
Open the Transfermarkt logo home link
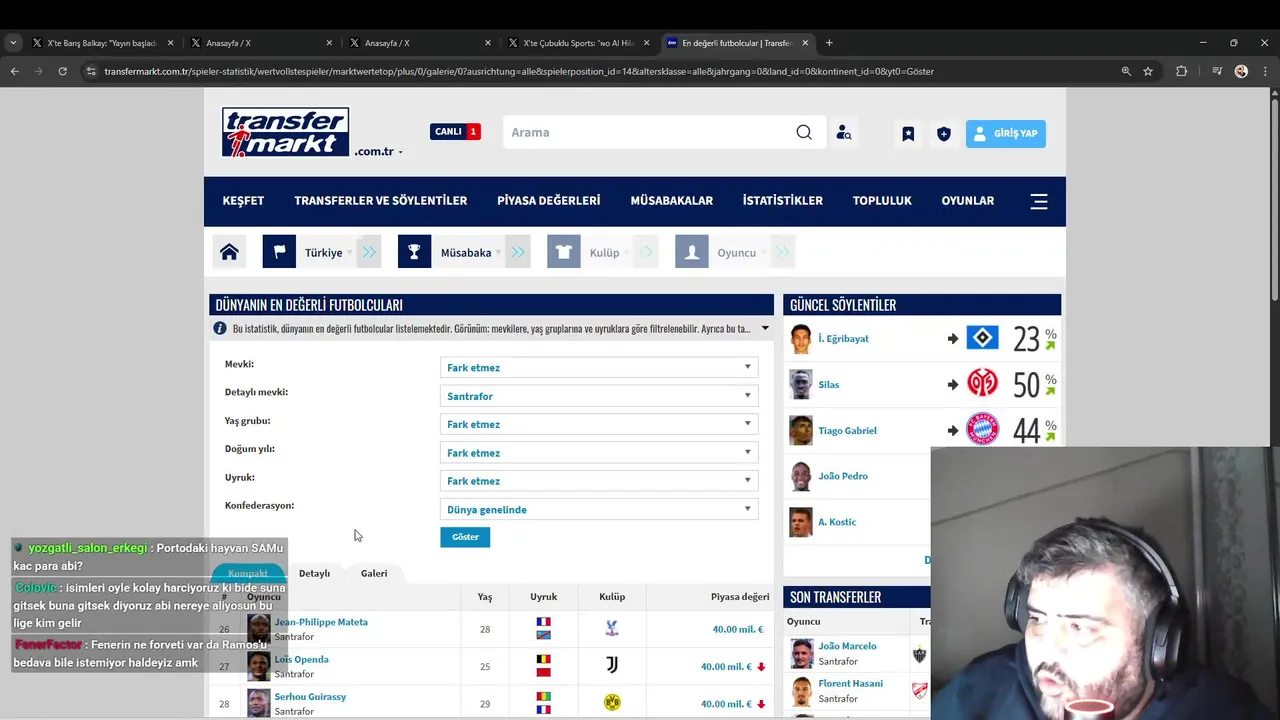[x=286, y=132]
